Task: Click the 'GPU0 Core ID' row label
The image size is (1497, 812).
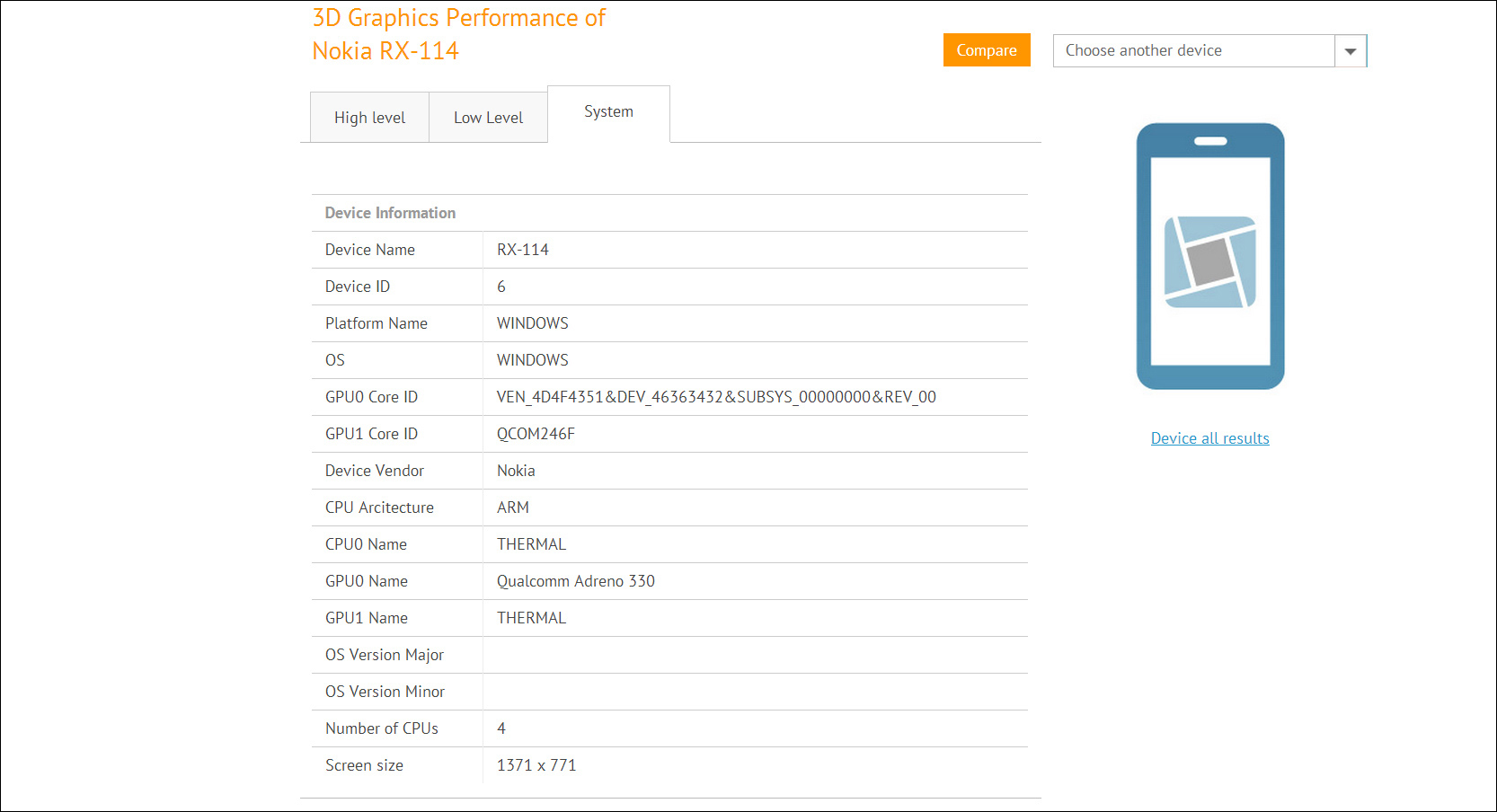Action: coord(371,397)
